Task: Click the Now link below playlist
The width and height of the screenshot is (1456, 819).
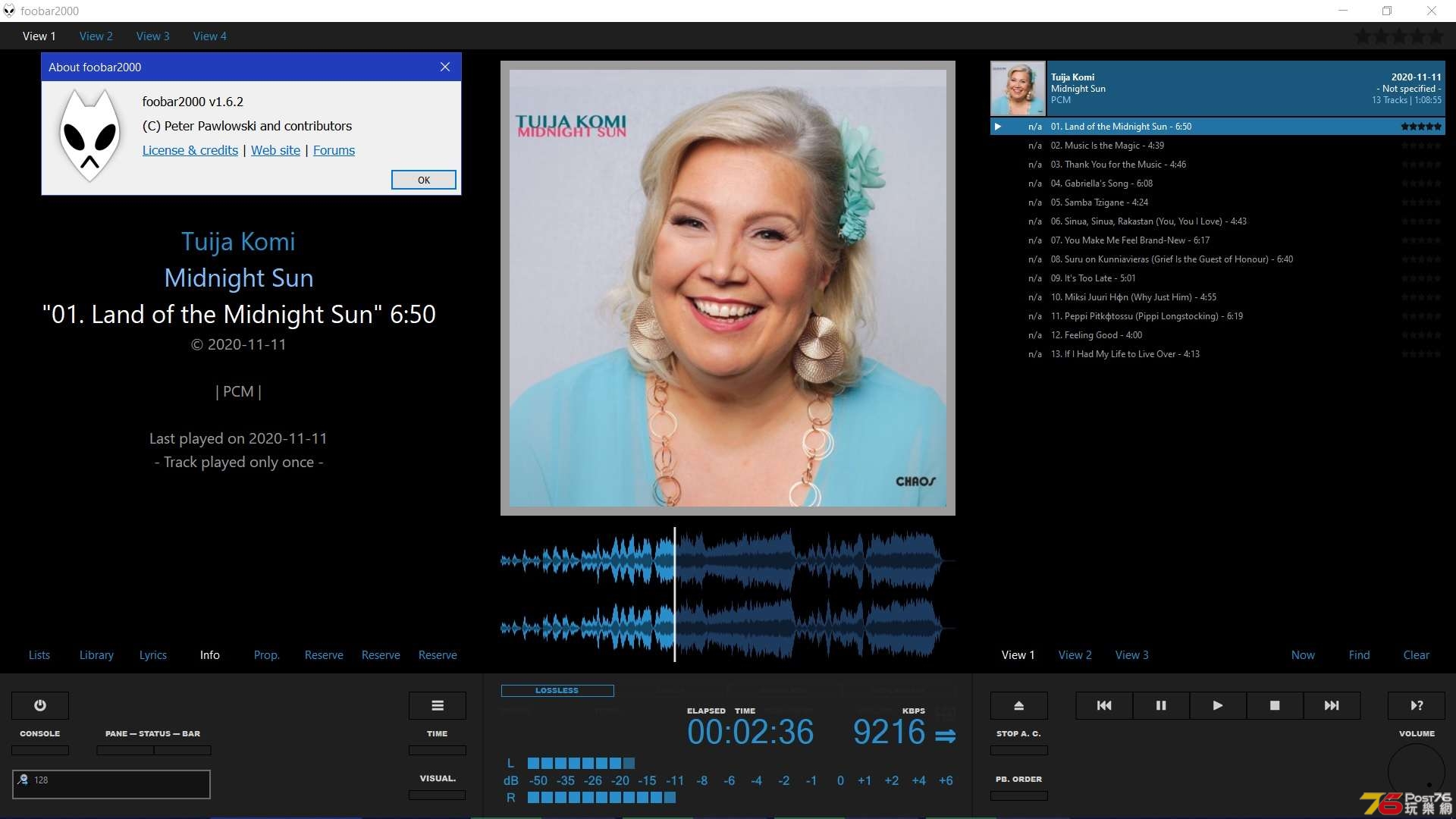Action: (x=1303, y=655)
